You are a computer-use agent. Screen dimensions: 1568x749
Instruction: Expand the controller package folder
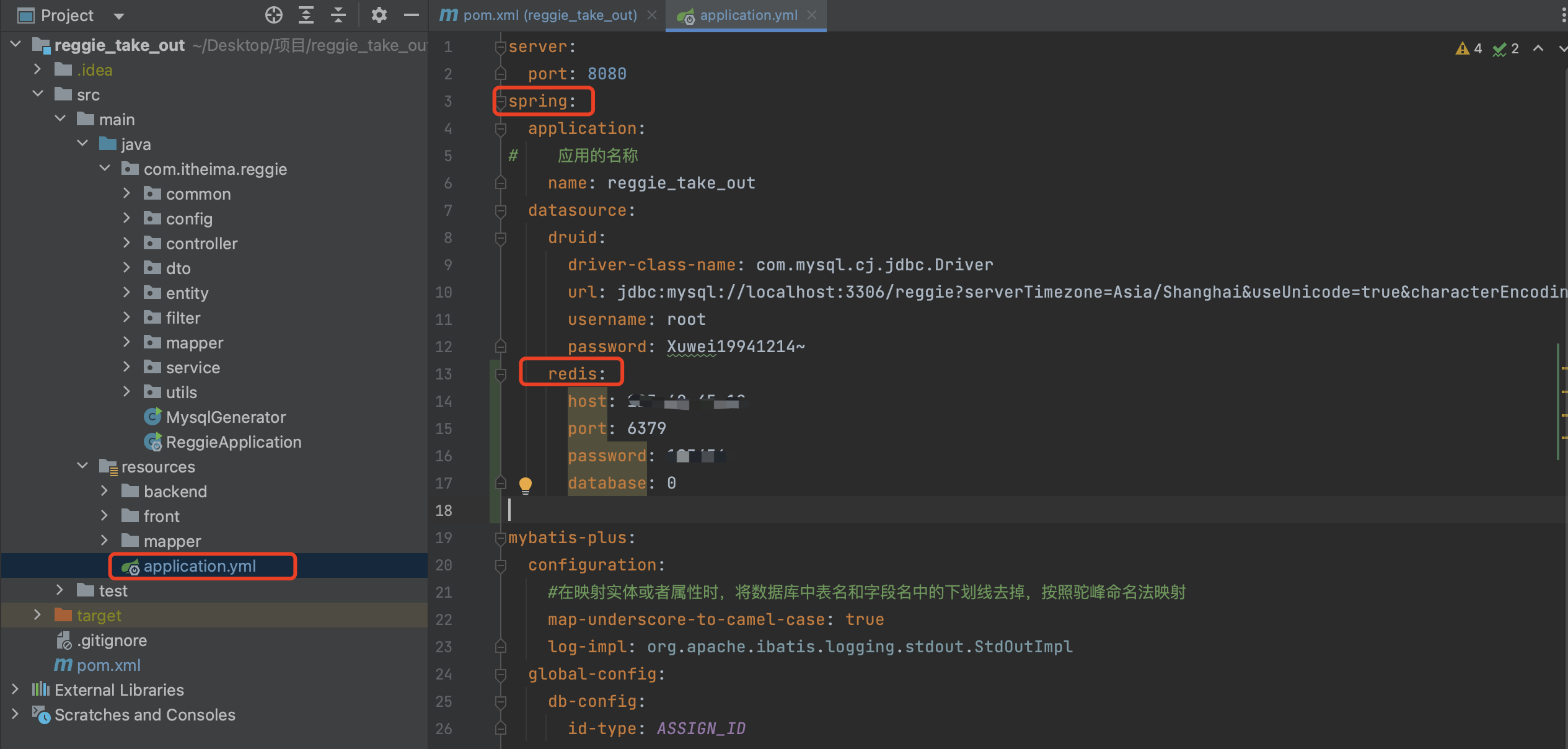coord(126,243)
